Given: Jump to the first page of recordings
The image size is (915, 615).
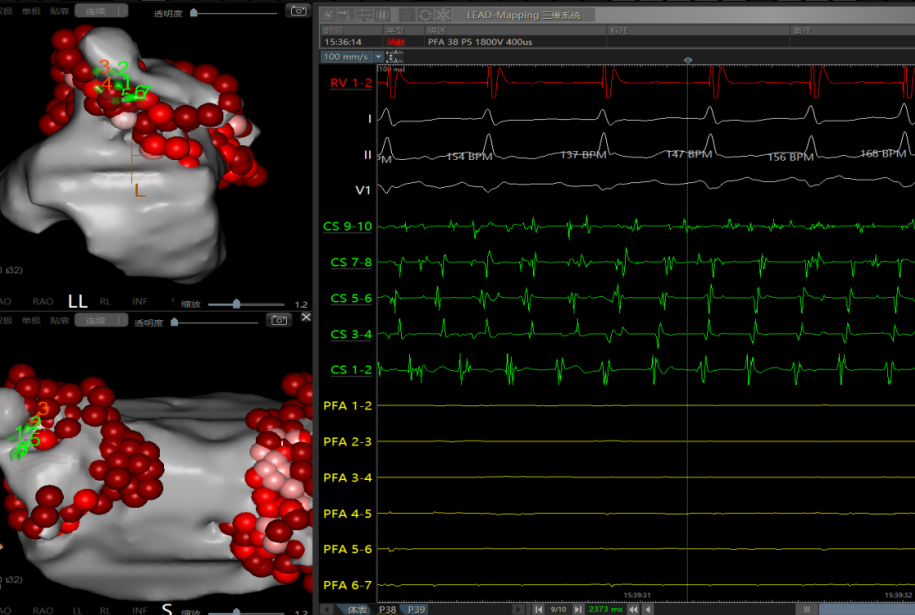Looking at the screenshot, I should tap(539, 608).
